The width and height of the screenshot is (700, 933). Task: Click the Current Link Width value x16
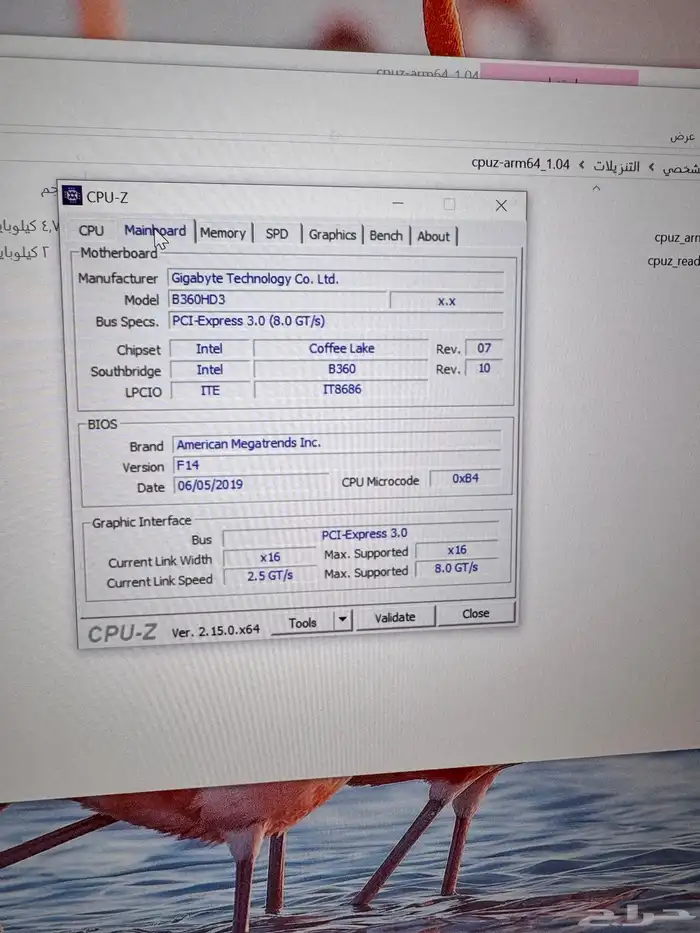(x=270, y=557)
